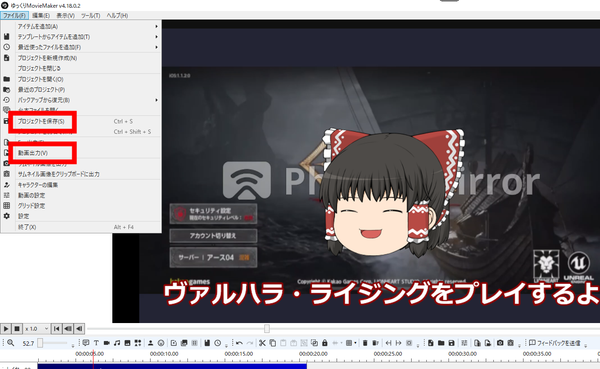Select 最近のプロジェクト(P) menu entry
This screenshot has width=600, height=369.
point(81,90)
